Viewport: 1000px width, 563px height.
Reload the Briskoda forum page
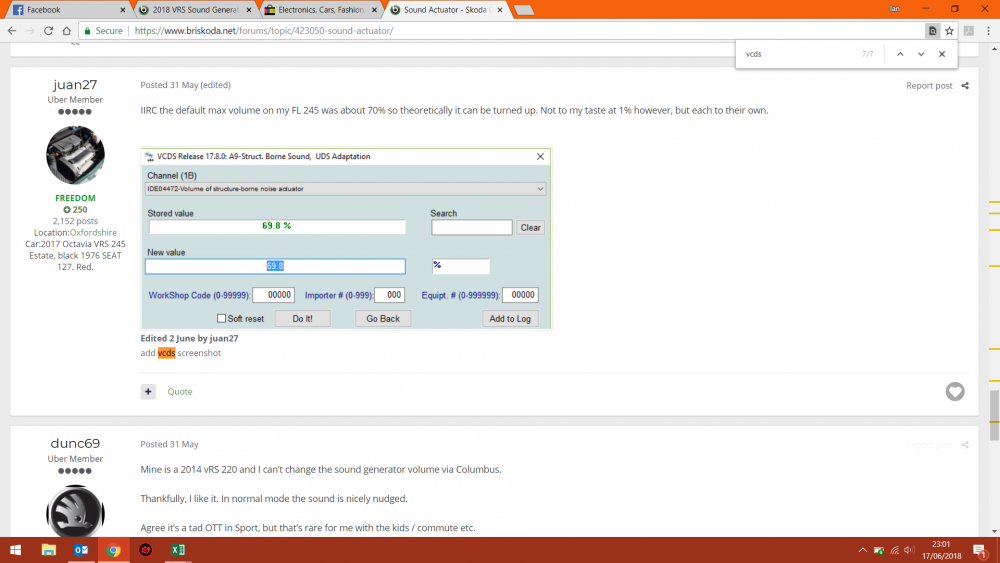tap(48, 31)
